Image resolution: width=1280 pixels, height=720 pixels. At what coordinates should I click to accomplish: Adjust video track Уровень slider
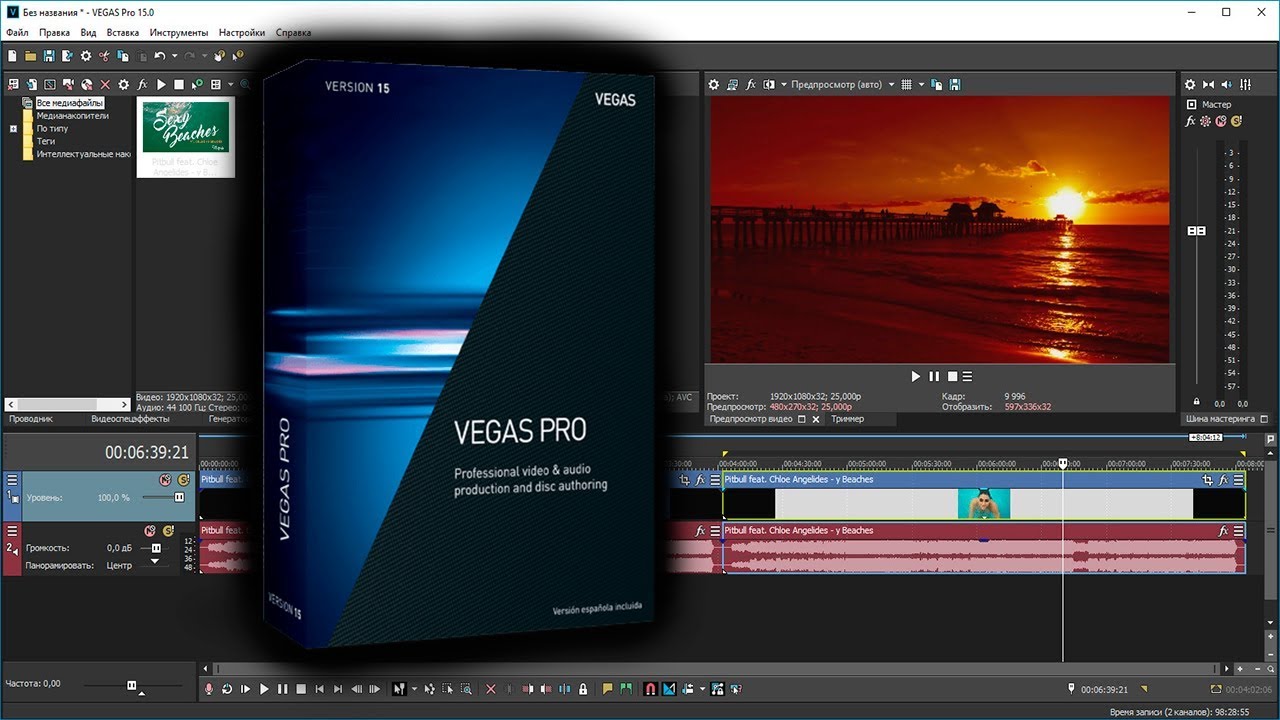pos(179,497)
